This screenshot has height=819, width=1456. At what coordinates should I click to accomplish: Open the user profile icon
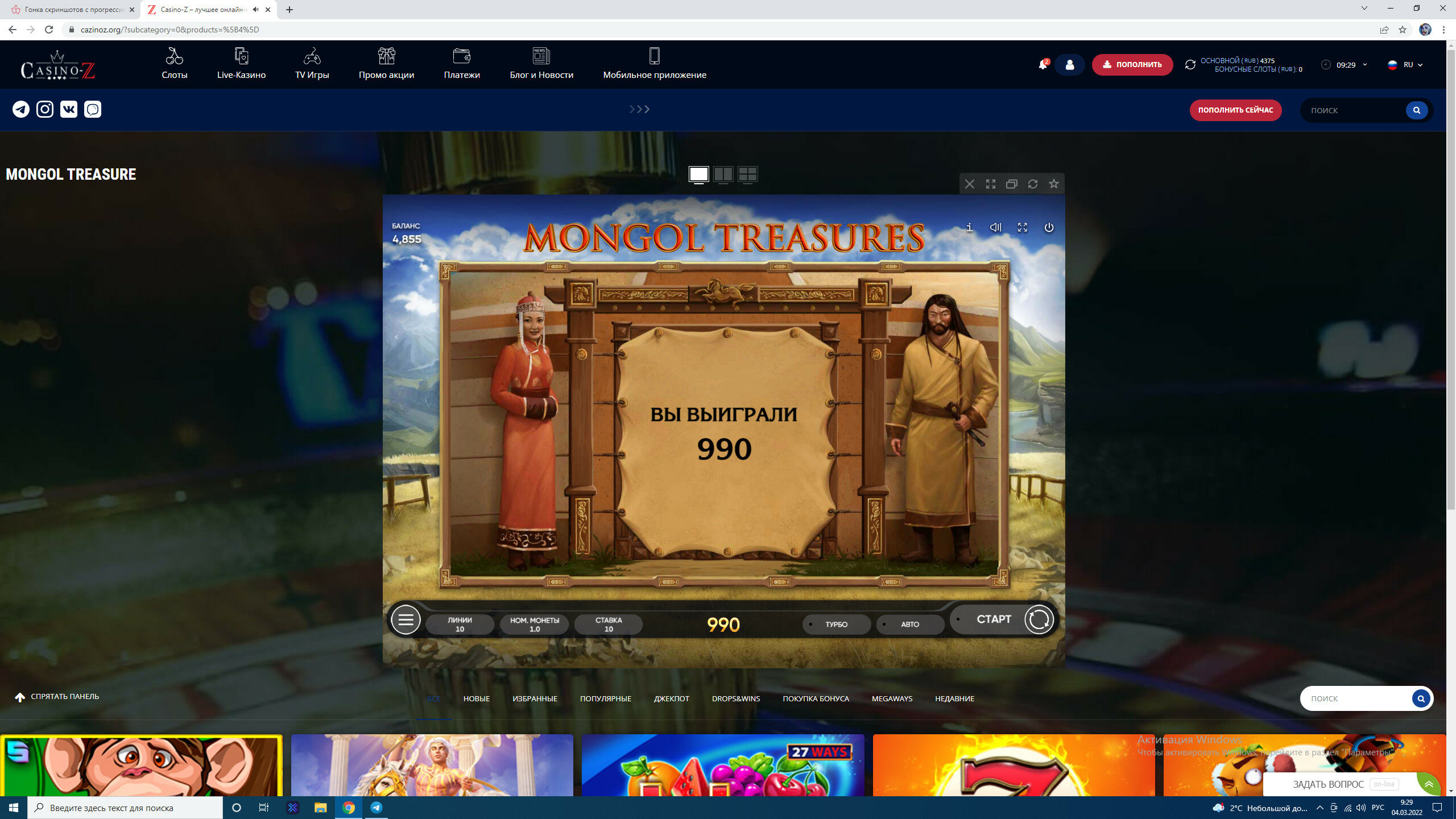(x=1070, y=65)
